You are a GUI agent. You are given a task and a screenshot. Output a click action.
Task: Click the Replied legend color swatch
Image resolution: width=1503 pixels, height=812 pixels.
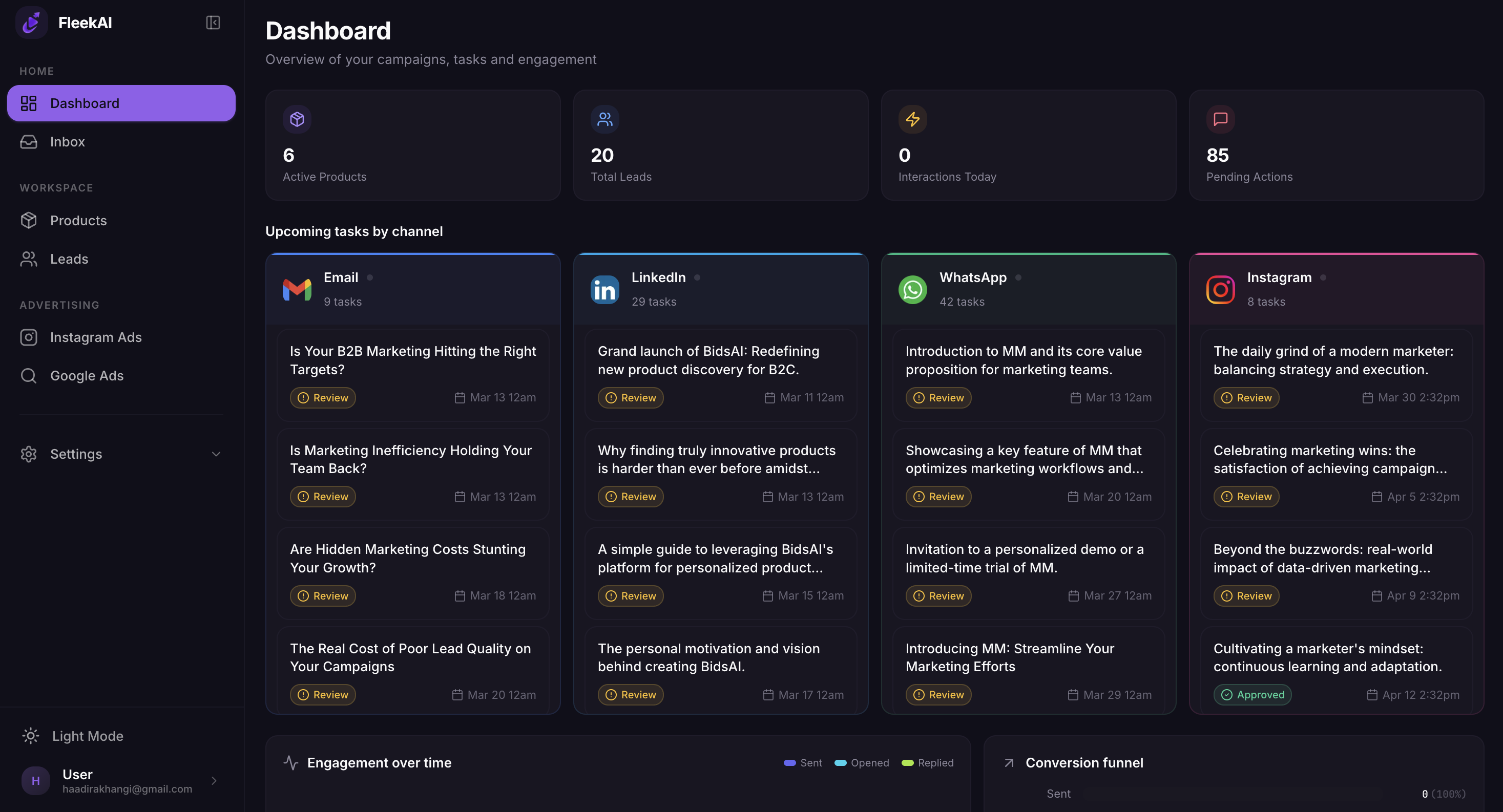[x=907, y=763]
